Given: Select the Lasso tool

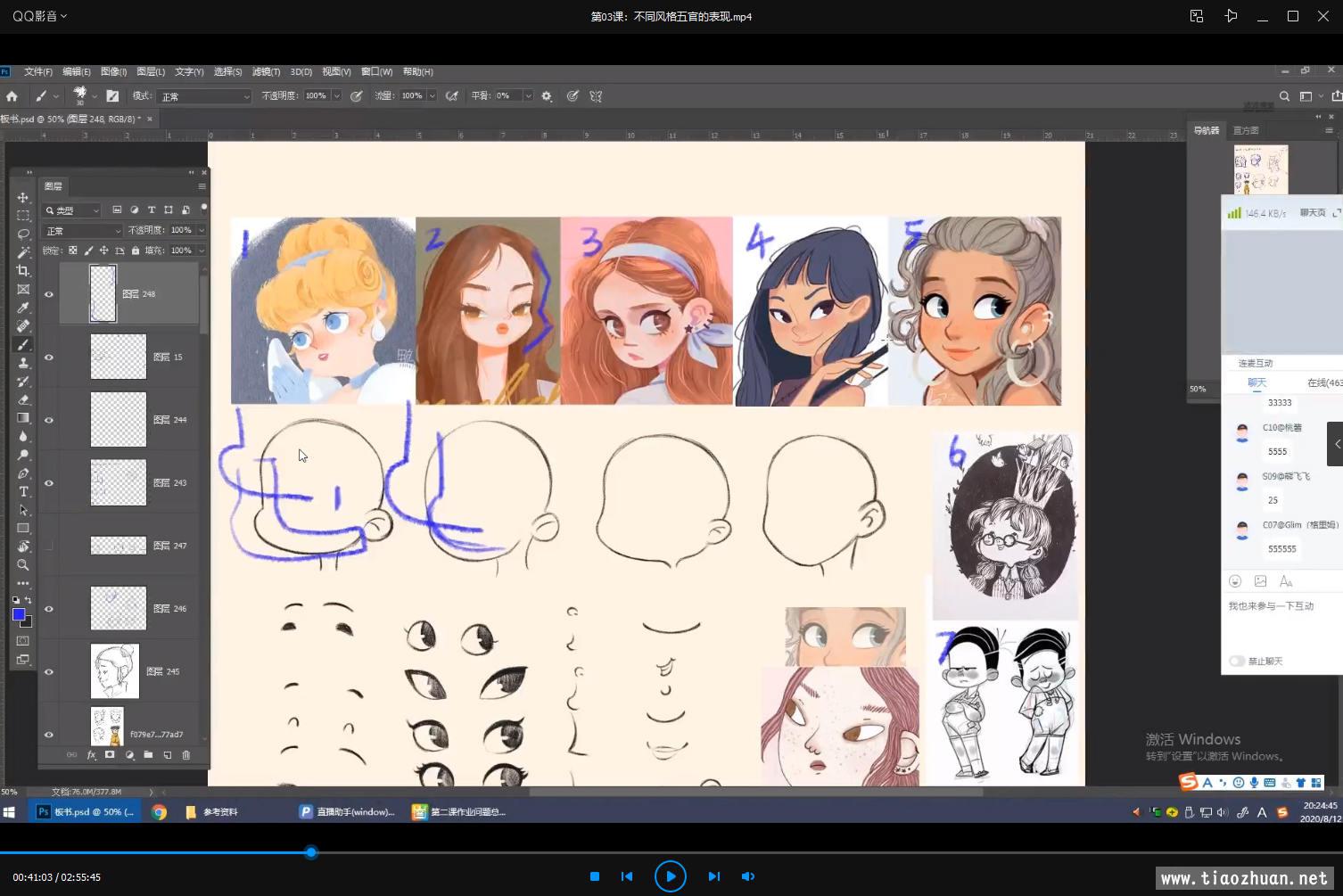Looking at the screenshot, I should tap(23, 234).
